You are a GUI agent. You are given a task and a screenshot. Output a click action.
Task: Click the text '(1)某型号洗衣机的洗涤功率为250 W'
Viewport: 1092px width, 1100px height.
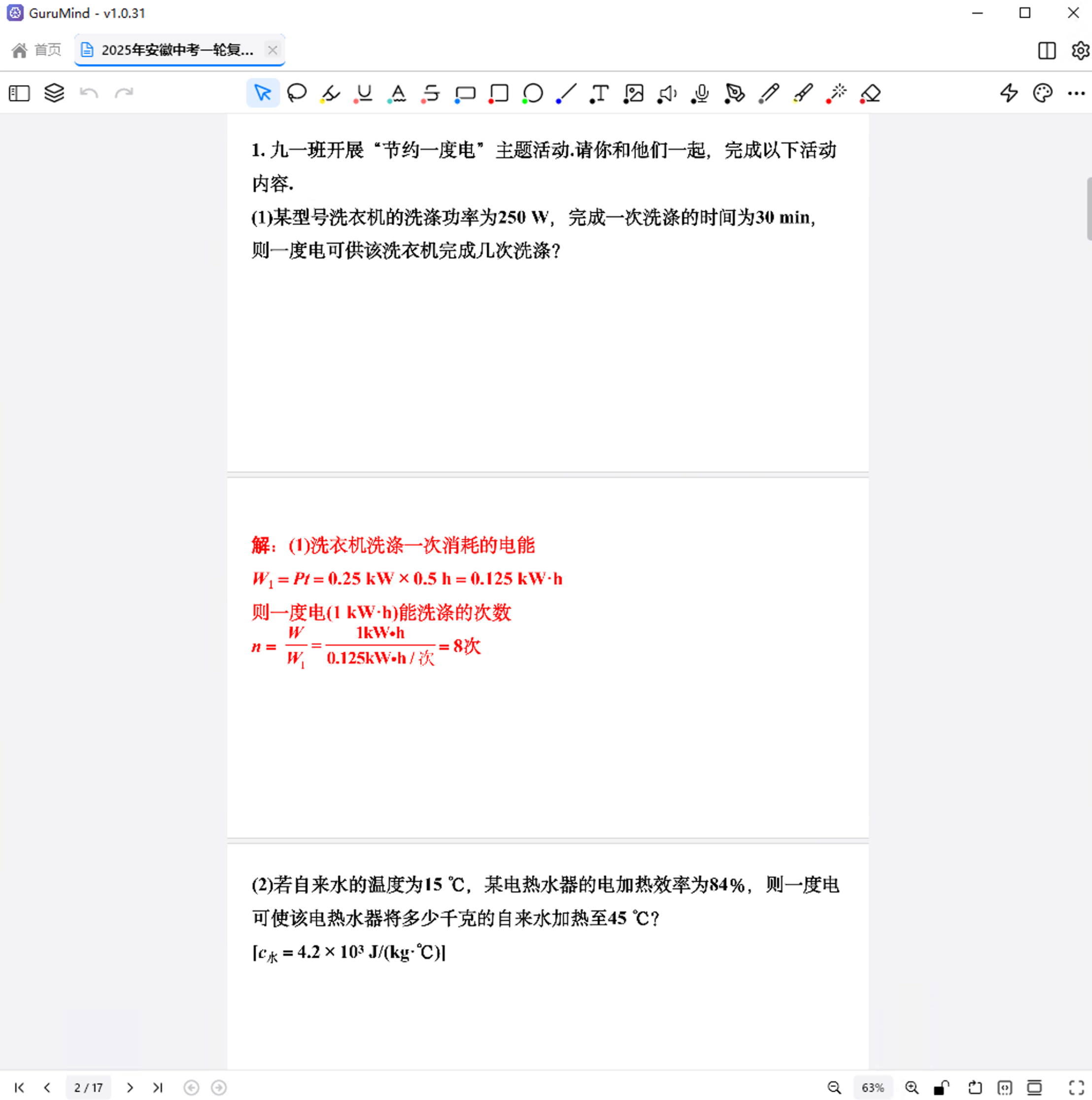point(400,217)
